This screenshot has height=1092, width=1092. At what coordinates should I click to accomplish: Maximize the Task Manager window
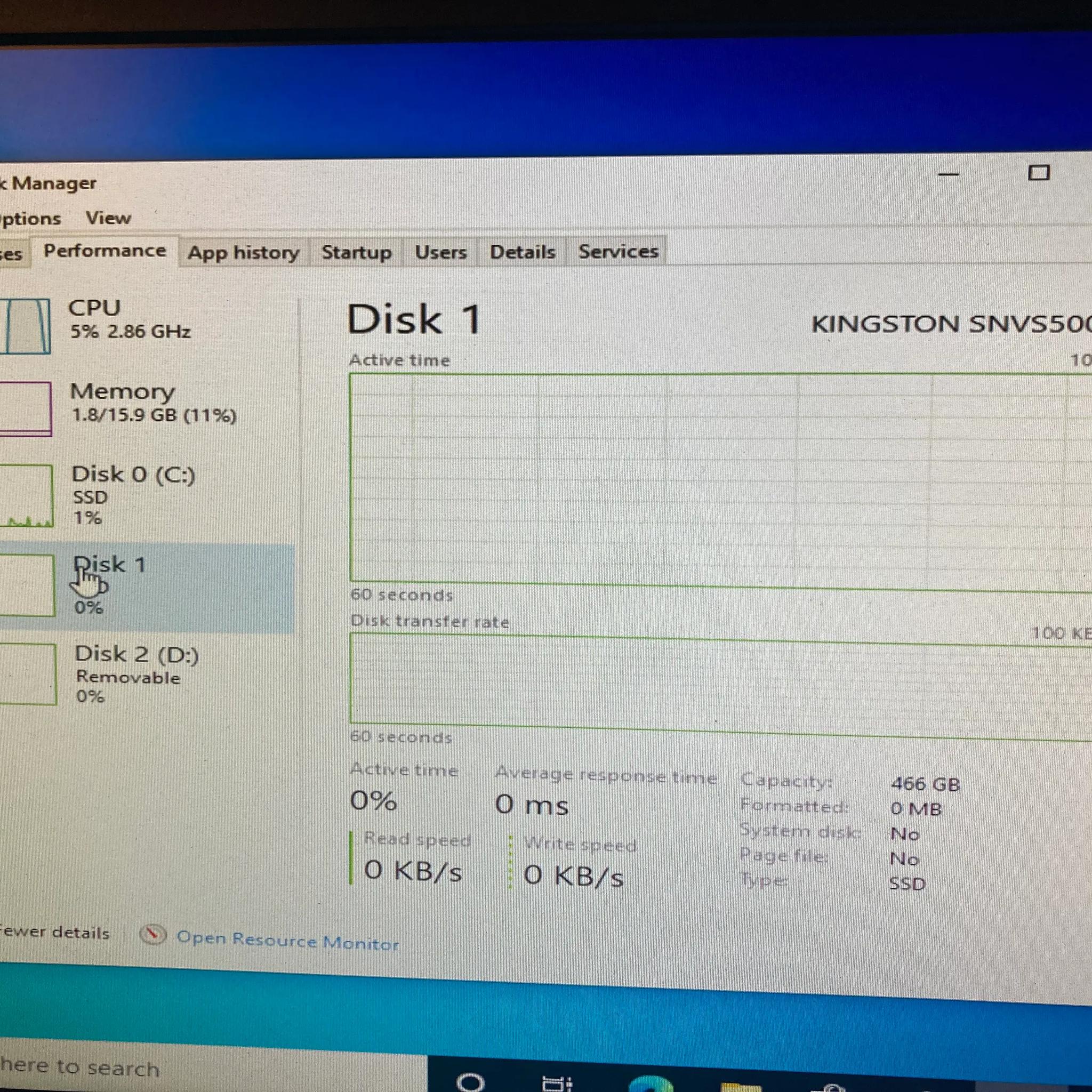[1038, 172]
